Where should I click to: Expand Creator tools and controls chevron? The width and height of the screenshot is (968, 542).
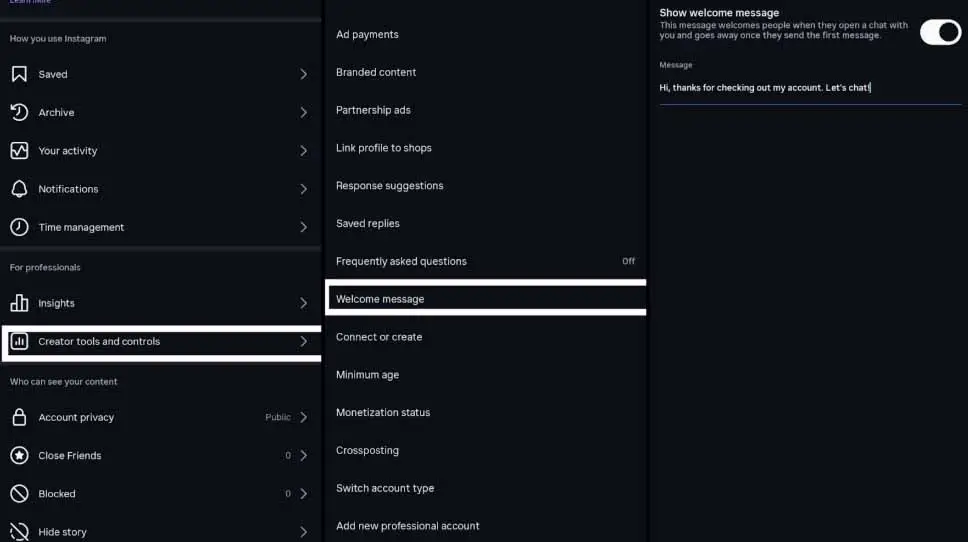(304, 341)
